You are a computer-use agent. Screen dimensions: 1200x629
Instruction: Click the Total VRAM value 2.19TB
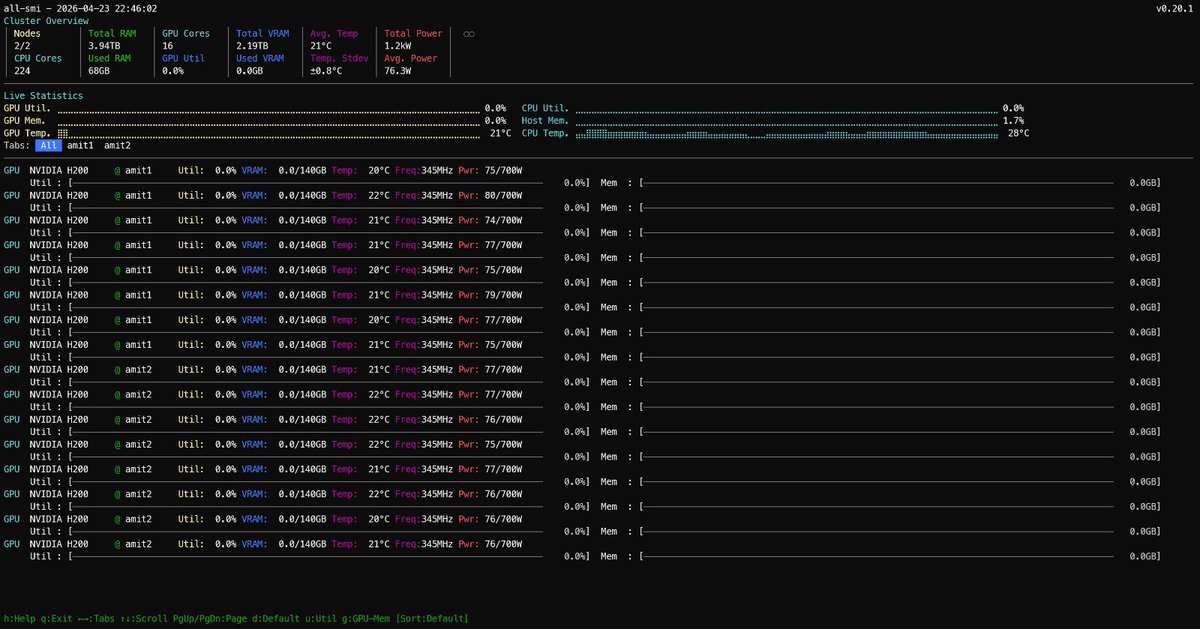[x=253, y=46]
